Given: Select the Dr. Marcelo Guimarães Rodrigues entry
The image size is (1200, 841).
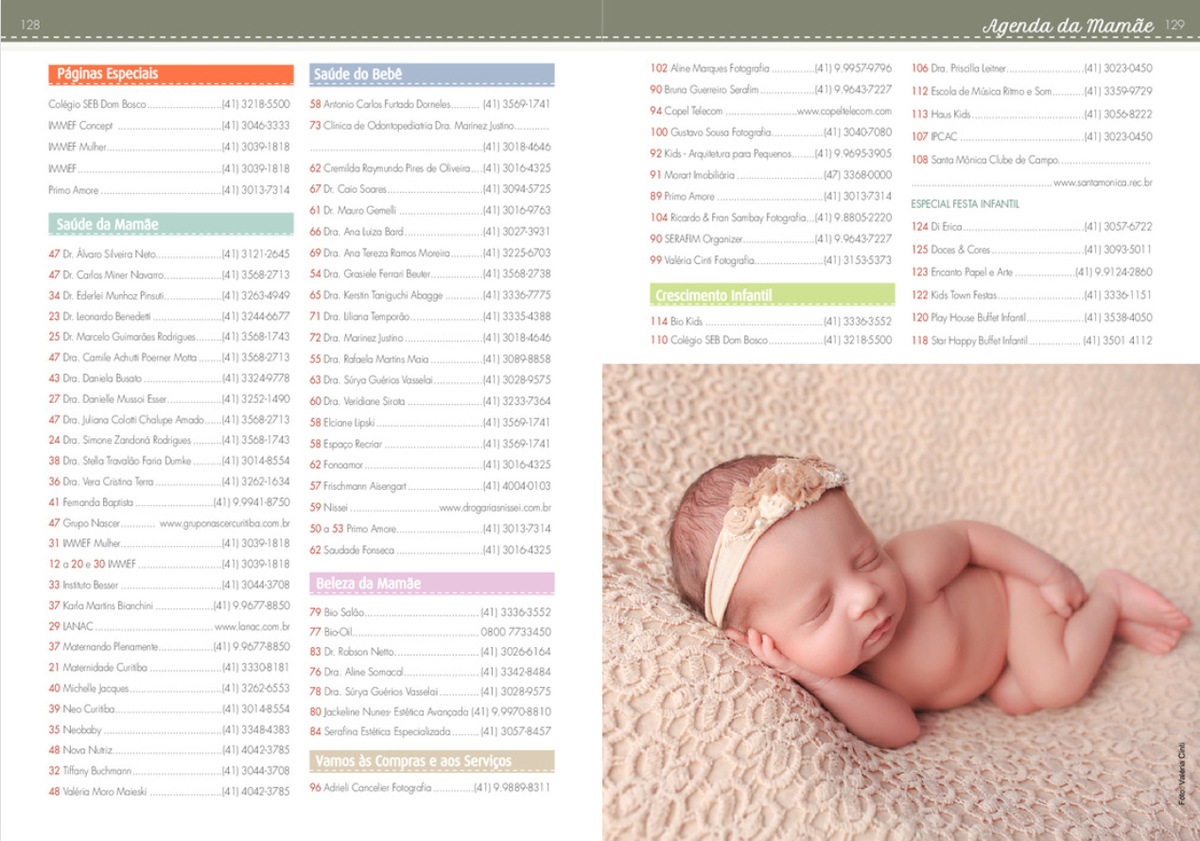Looking at the screenshot, I should click(x=169, y=337).
